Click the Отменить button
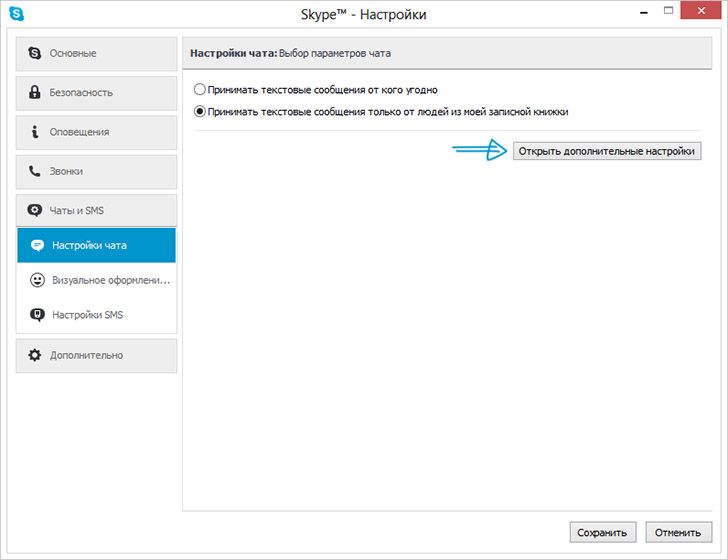This screenshot has width=728, height=560. pyautogui.click(x=678, y=532)
